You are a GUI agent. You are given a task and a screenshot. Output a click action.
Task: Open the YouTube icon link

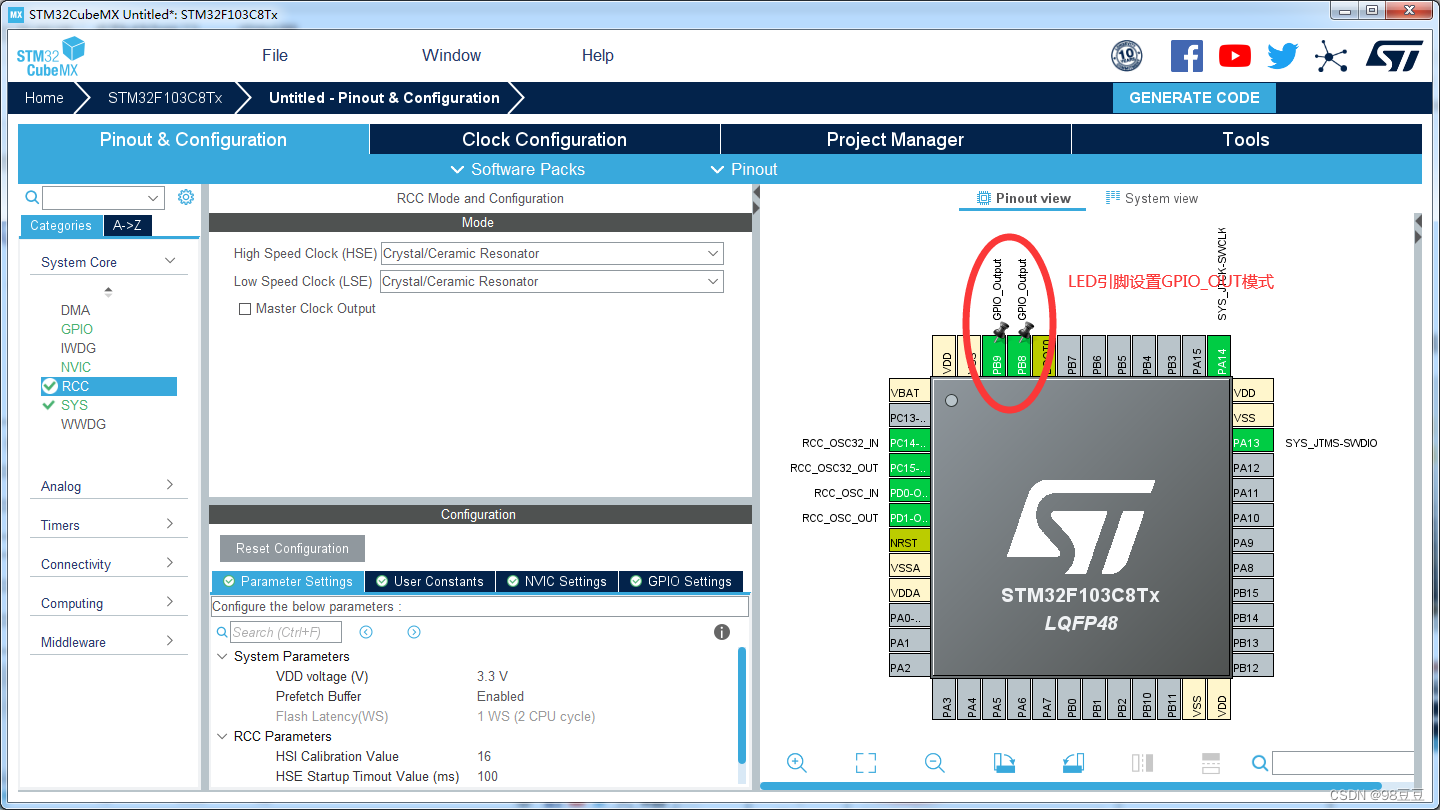(1234, 56)
